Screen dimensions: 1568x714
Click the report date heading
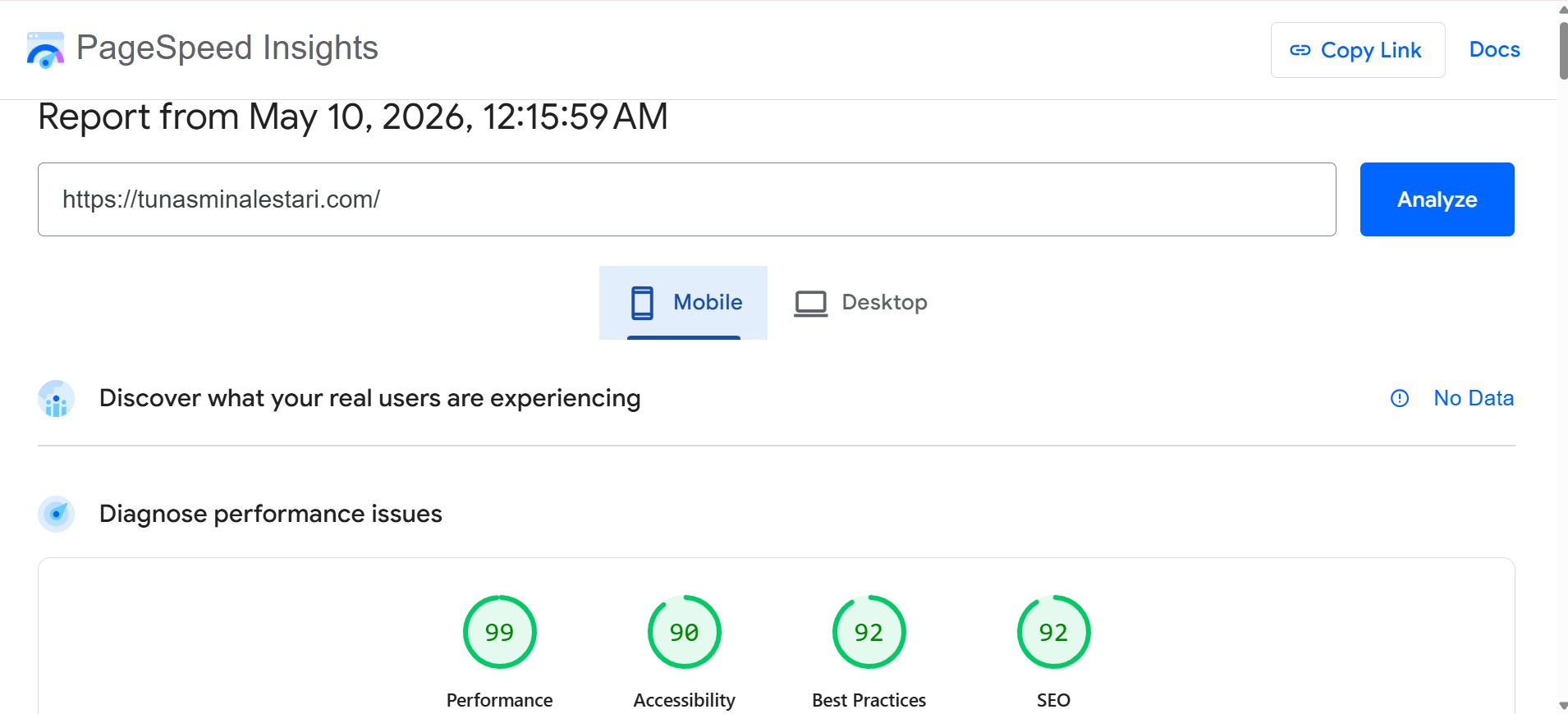tap(353, 117)
